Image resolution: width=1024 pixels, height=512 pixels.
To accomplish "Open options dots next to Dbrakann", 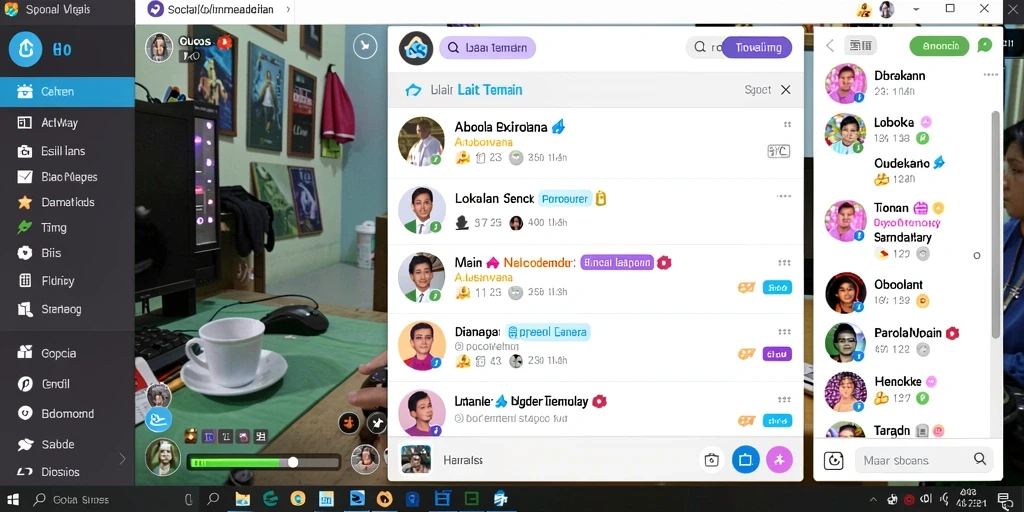I will click(990, 74).
